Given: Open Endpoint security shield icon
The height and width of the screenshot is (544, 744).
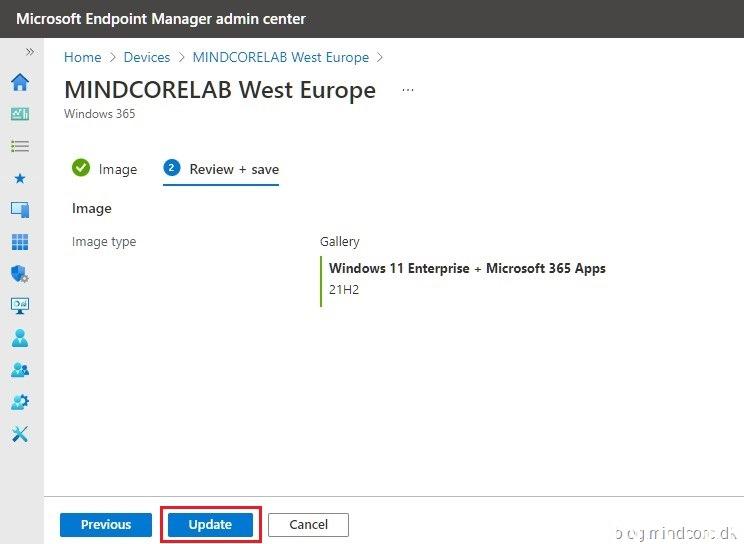Looking at the screenshot, I should [x=19, y=274].
